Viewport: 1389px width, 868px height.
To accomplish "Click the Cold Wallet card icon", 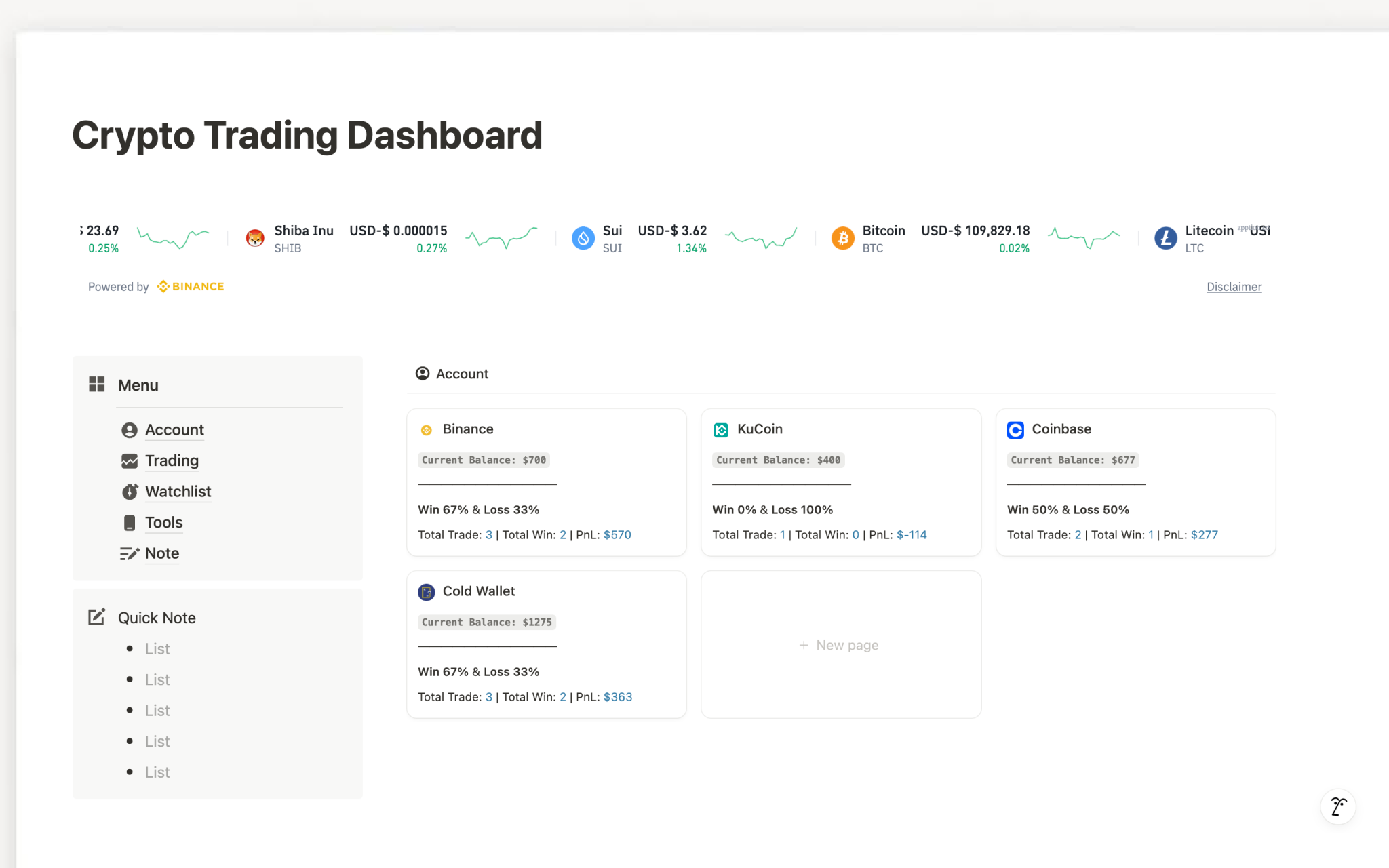I will [x=427, y=592].
